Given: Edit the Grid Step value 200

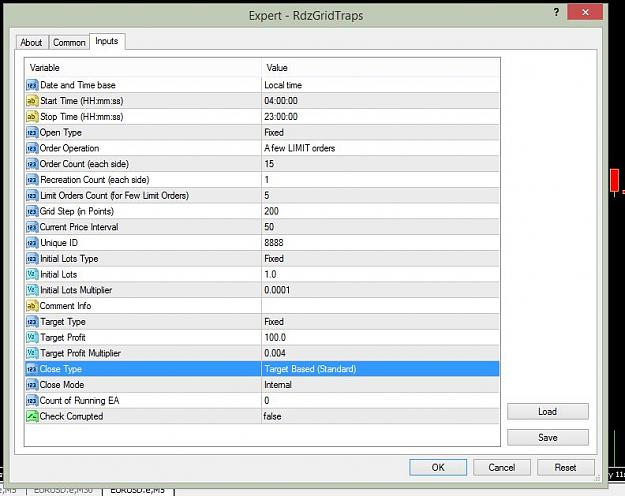Looking at the screenshot, I should point(380,211).
